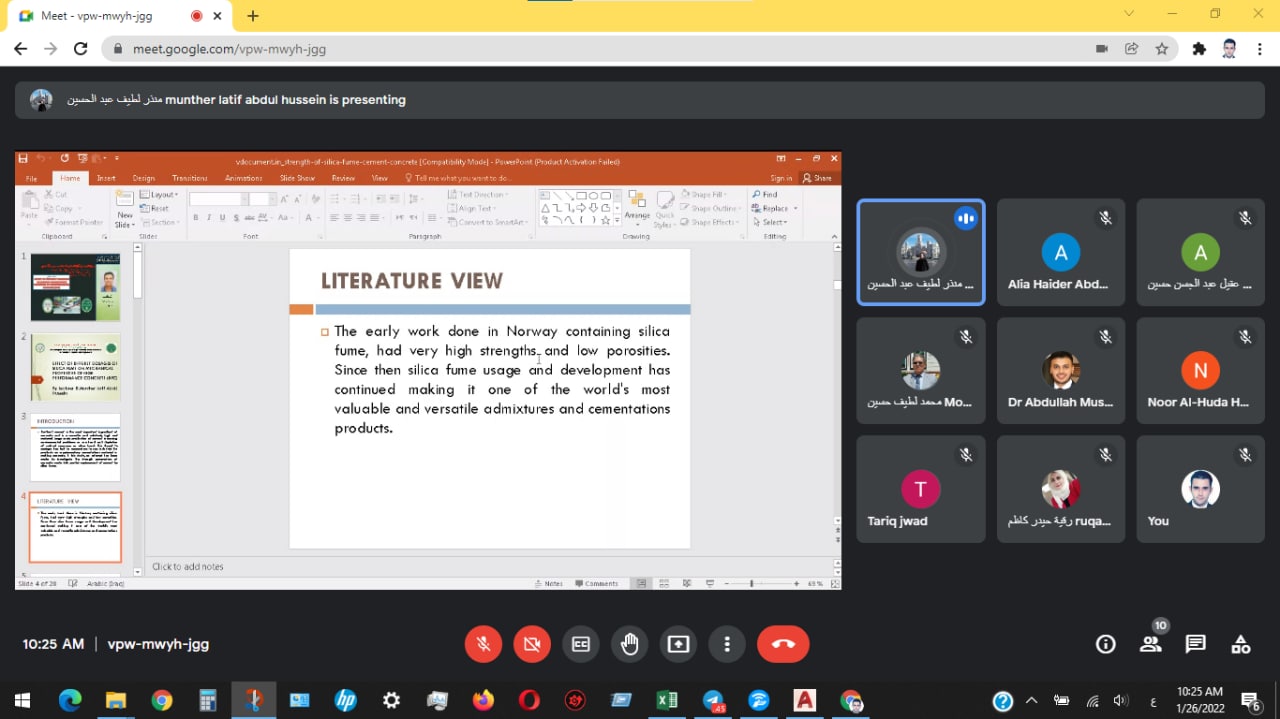
Task: Turn on your camera
Action: [x=532, y=644]
